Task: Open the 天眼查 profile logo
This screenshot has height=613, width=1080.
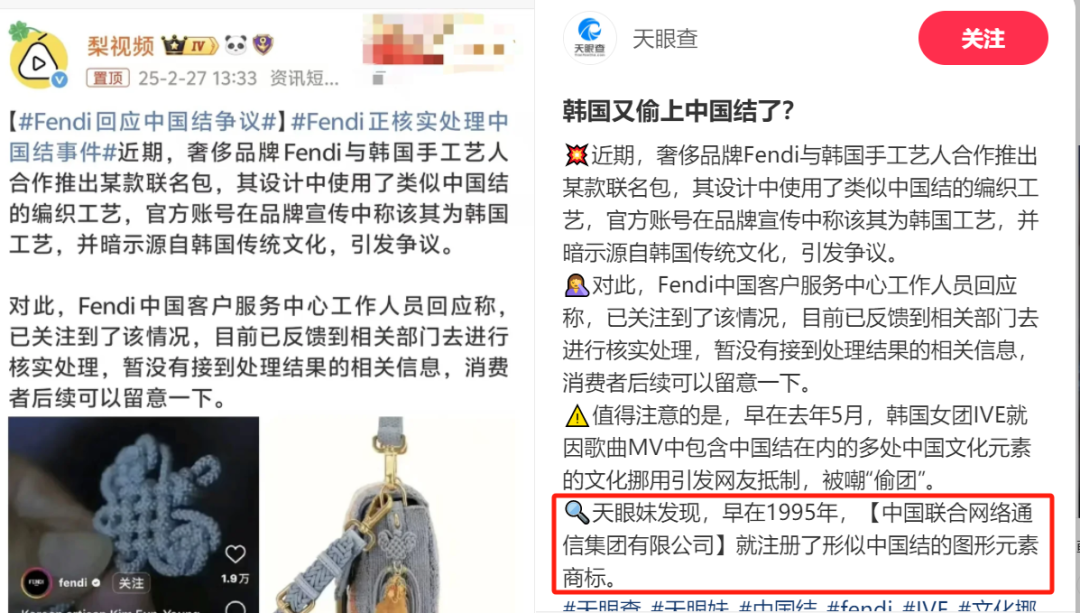Action: click(x=590, y=38)
